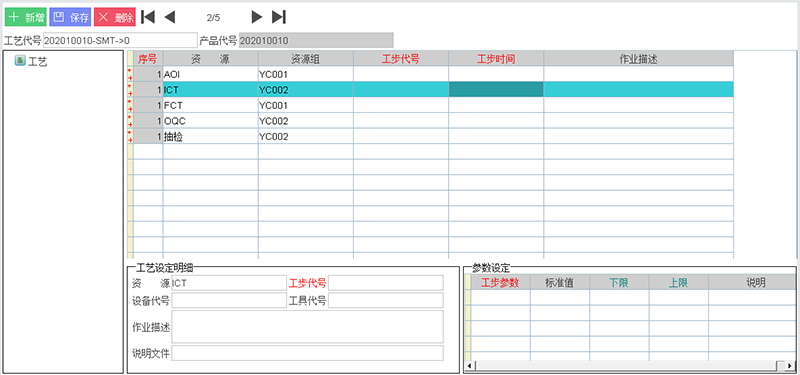Delete record with the red 删除 button
800x375 pixels.
[x=115, y=17]
